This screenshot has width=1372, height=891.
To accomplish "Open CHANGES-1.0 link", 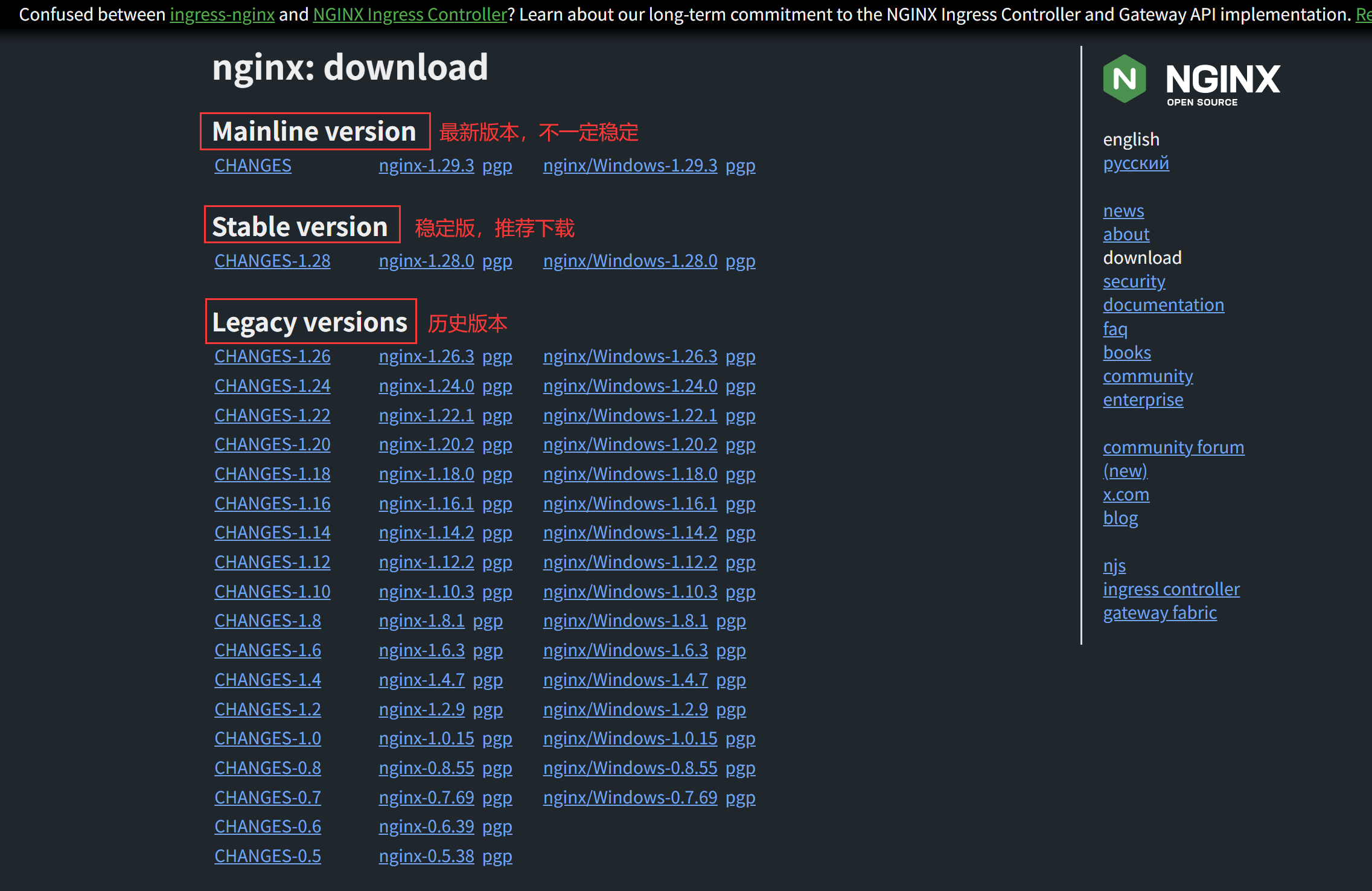I will (x=267, y=738).
